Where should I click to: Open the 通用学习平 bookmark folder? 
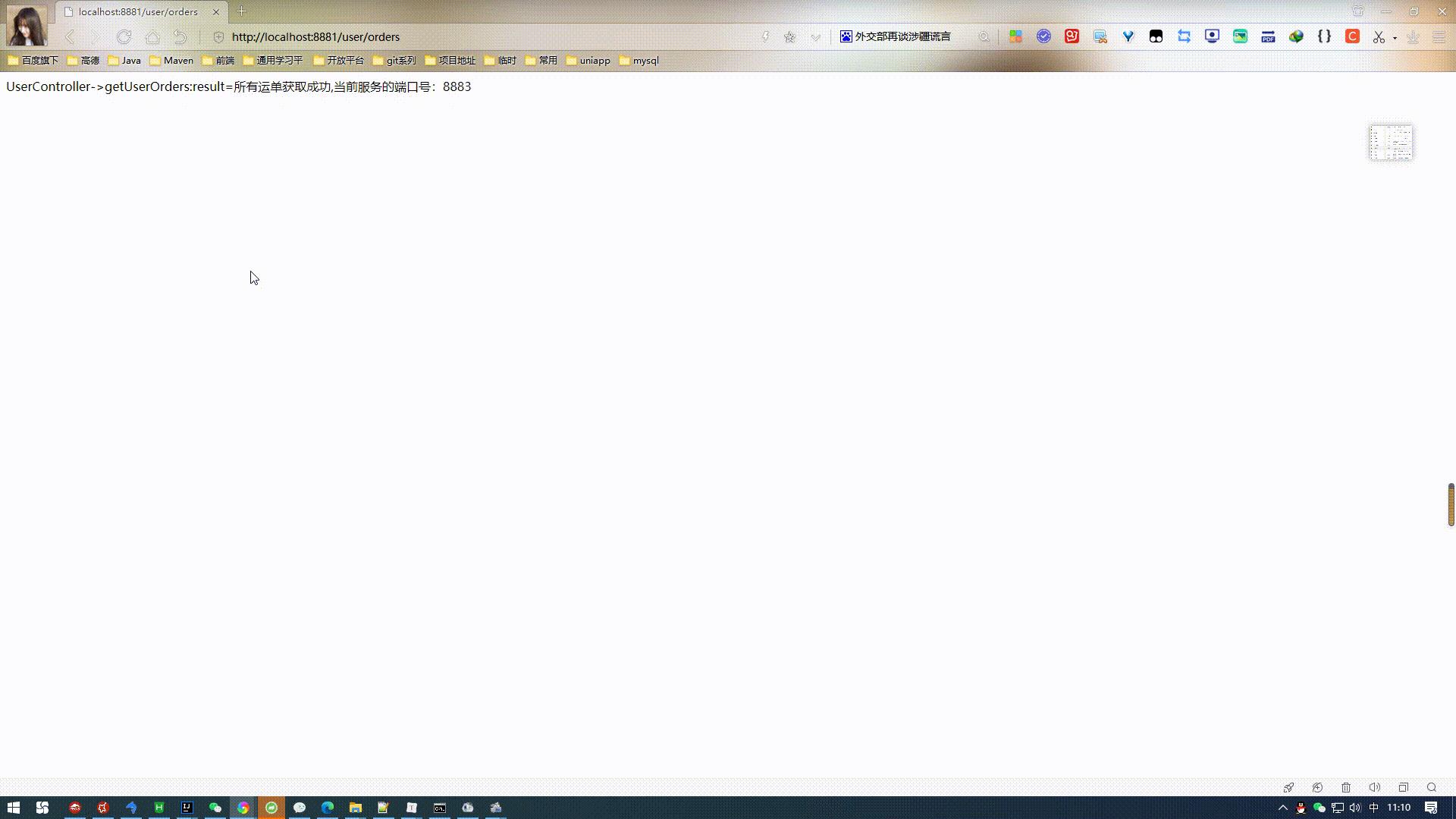273,61
